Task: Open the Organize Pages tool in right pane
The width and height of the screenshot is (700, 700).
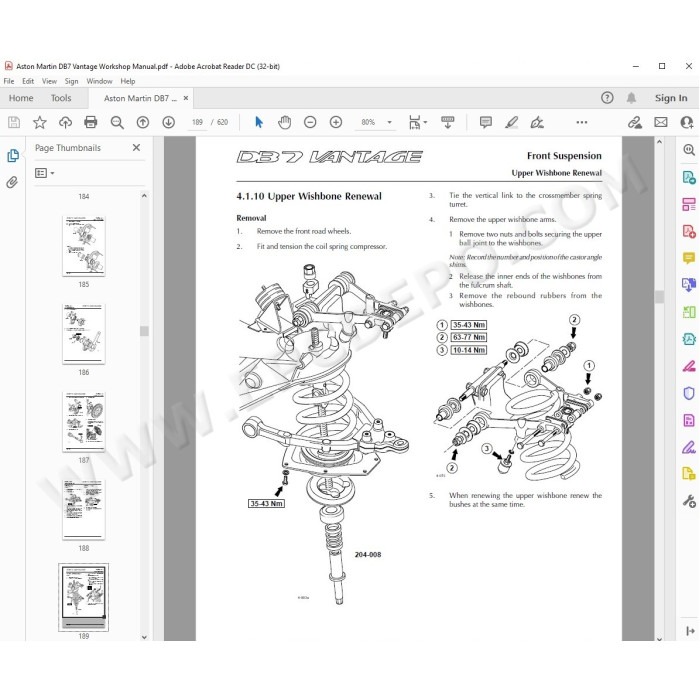Action: point(689,312)
